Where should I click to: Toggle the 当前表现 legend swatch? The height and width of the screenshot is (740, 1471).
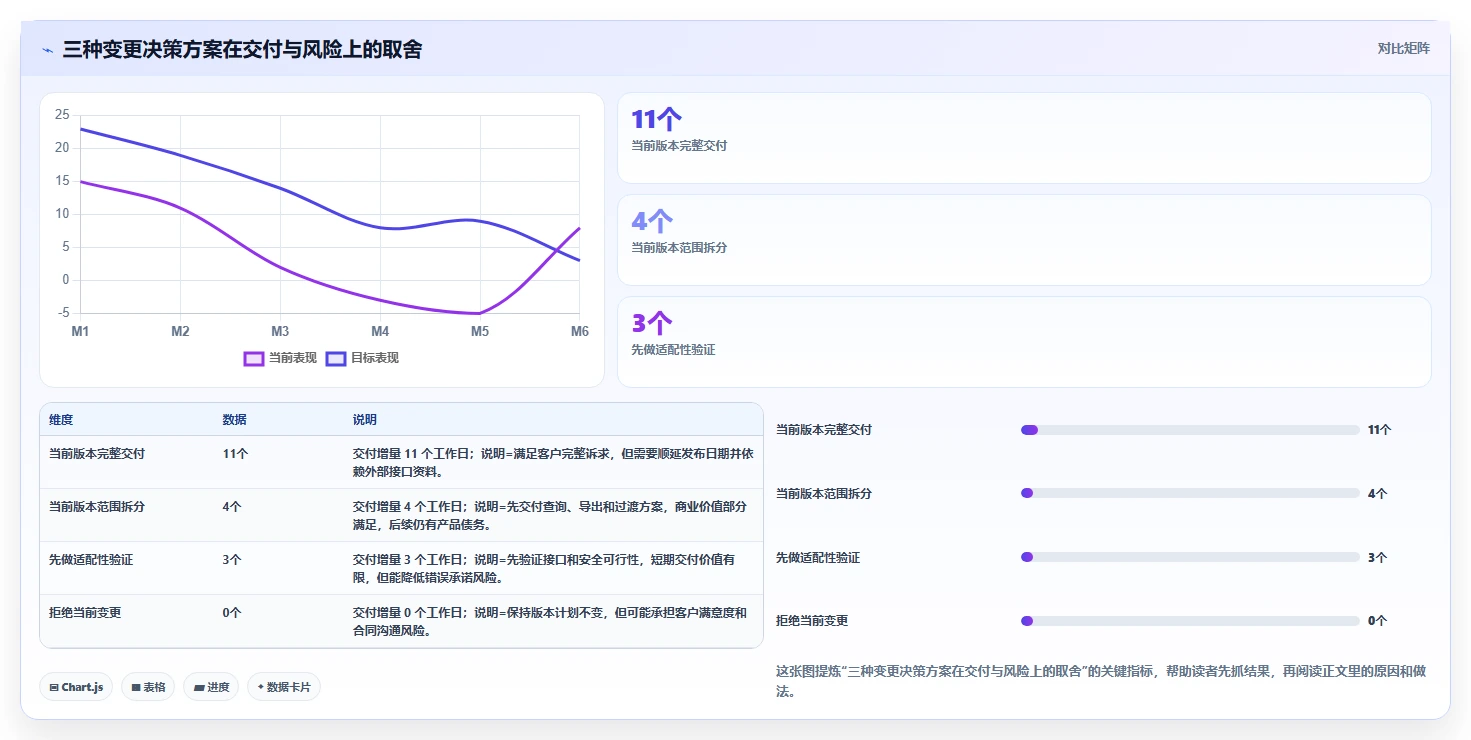pos(254,358)
